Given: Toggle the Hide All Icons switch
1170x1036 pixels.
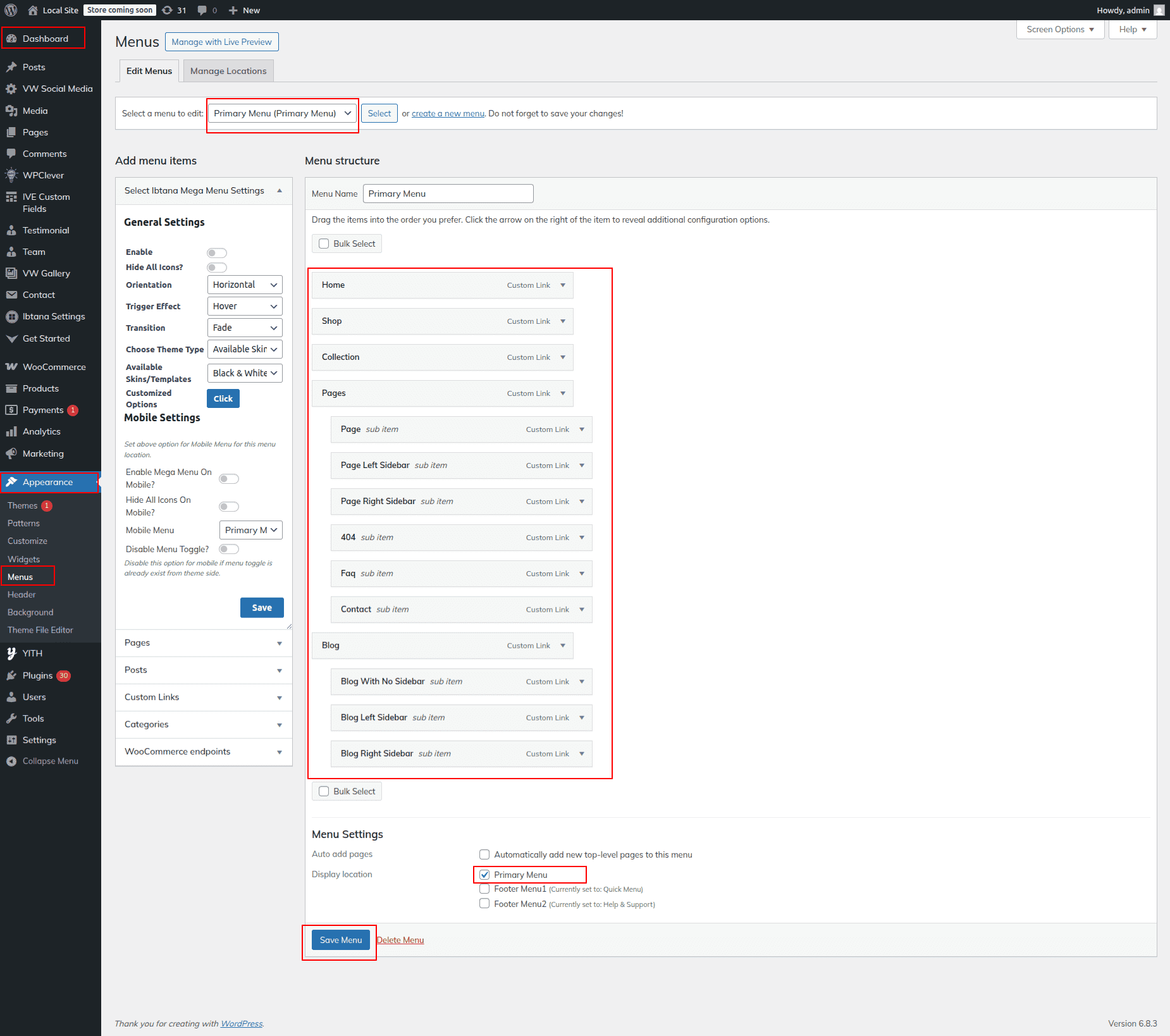Looking at the screenshot, I should (217, 268).
